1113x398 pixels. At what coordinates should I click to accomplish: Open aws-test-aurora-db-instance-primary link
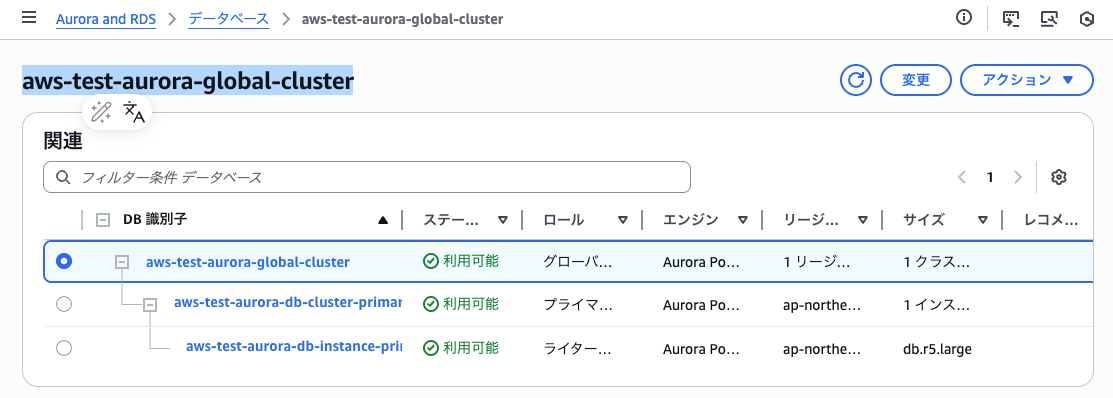(x=294, y=347)
